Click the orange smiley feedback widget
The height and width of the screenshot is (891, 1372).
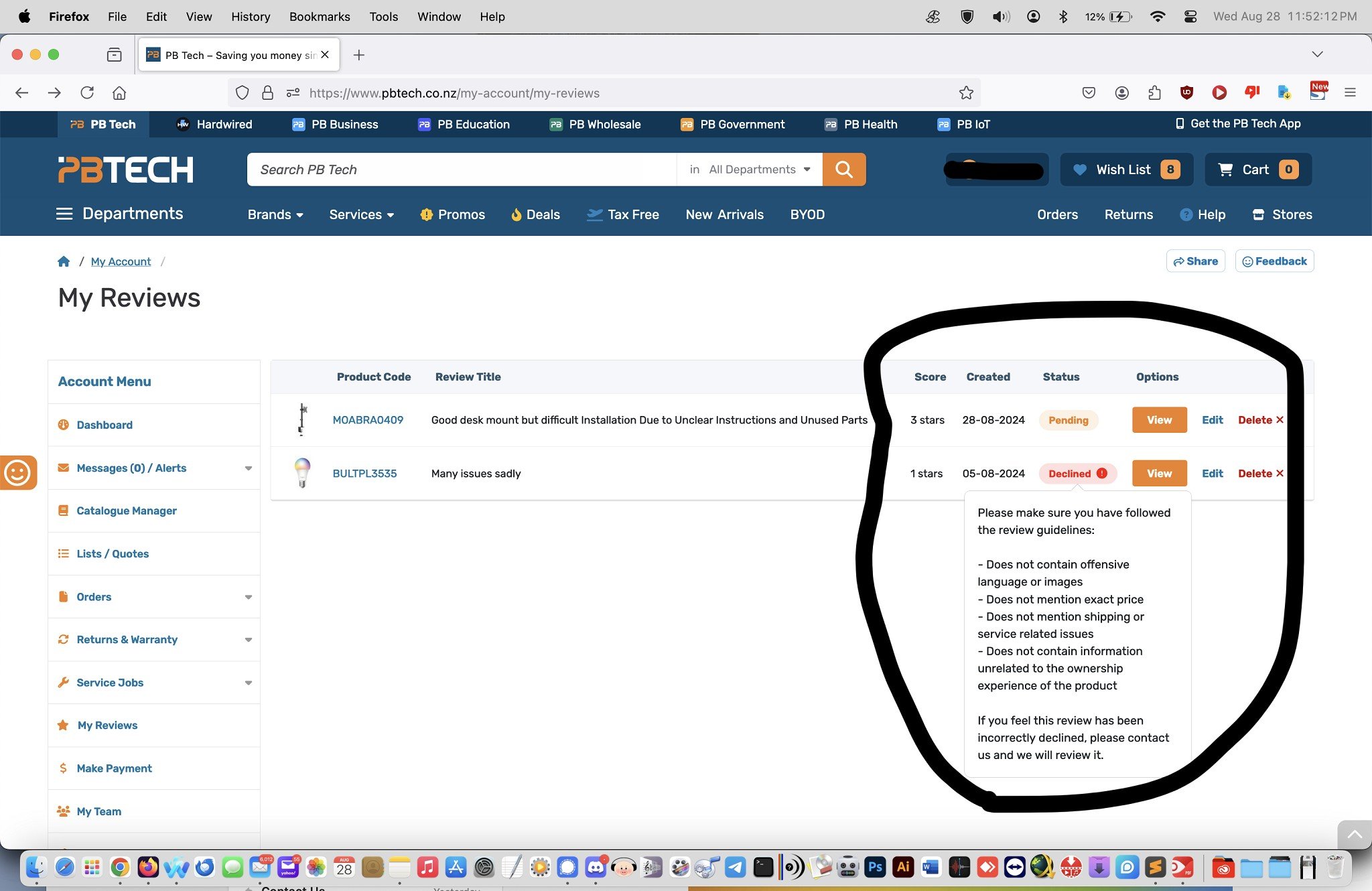(x=17, y=473)
